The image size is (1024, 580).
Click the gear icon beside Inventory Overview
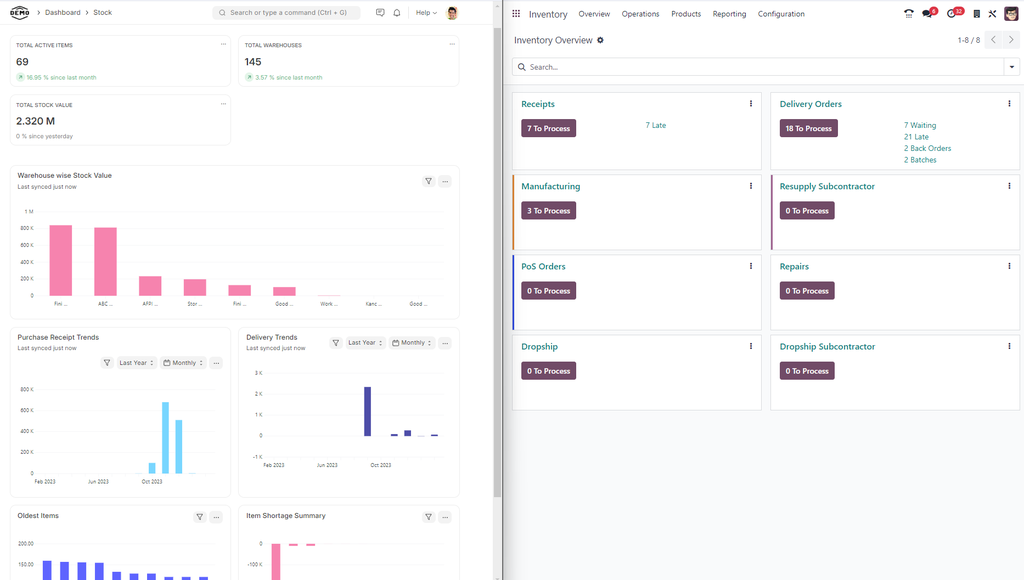(600, 40)
